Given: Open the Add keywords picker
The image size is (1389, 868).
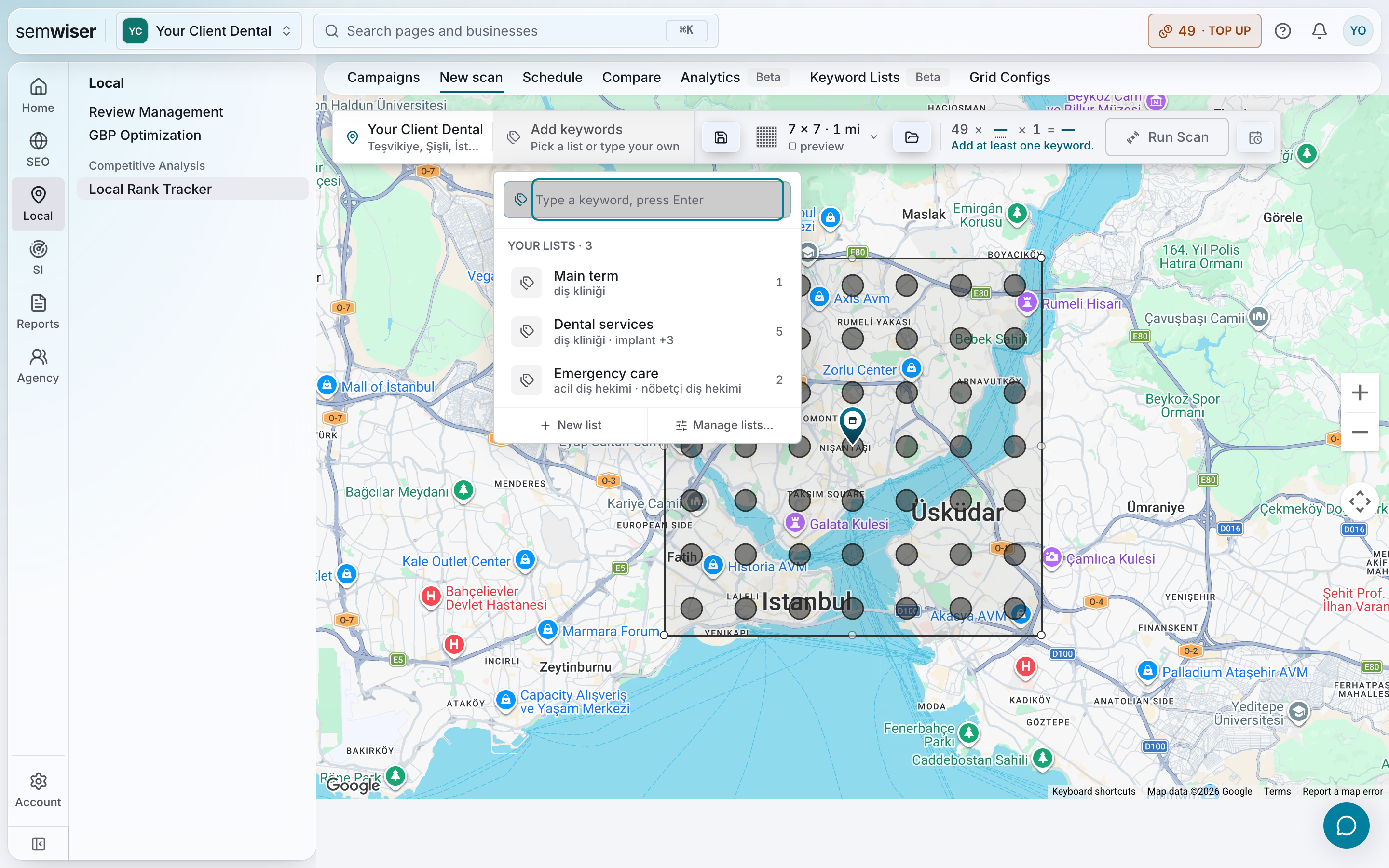Looking at the screenshot, I should pyautogui.click(x=593, y=137).
